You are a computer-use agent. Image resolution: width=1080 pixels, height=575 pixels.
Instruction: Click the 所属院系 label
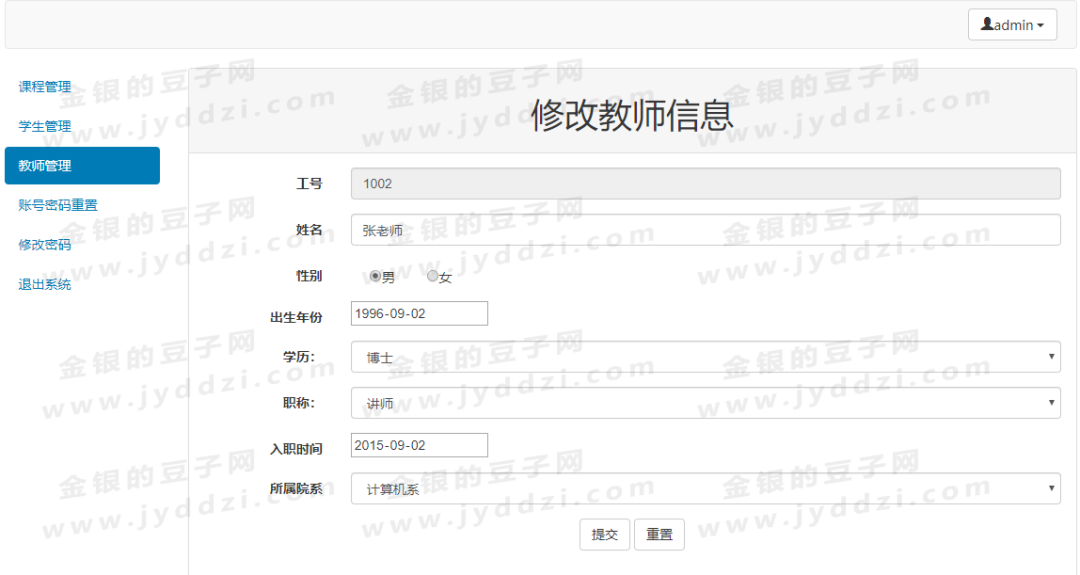click(296, 488)
